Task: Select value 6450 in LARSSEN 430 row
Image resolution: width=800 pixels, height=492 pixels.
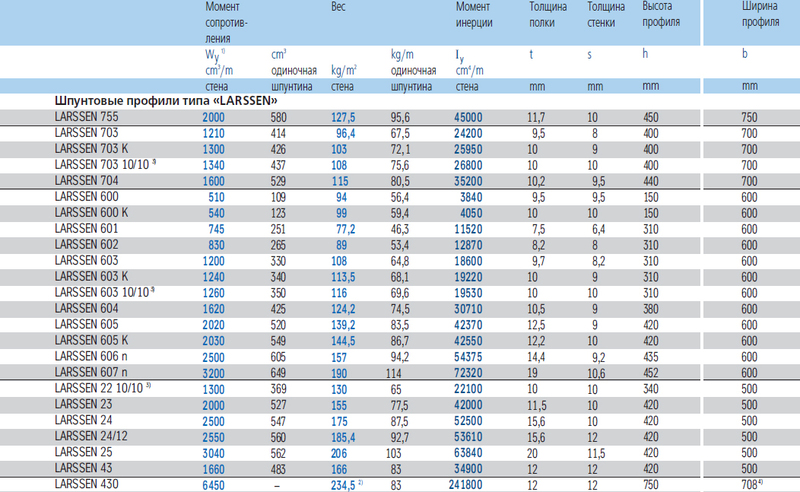Action: tap(213, 485)
